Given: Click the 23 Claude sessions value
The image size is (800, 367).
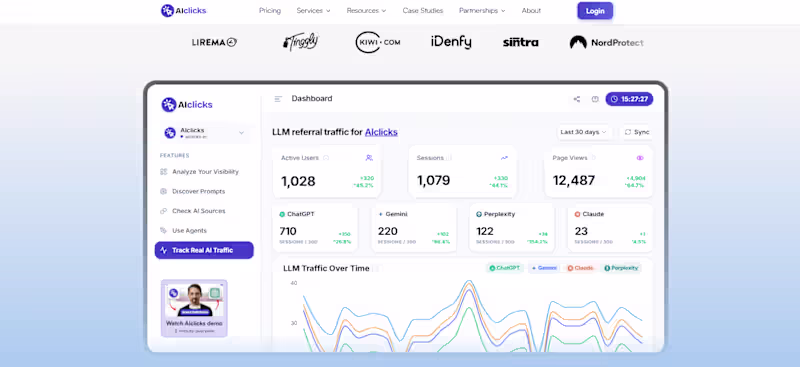Looking at the screenshot, I should point(581,231).
